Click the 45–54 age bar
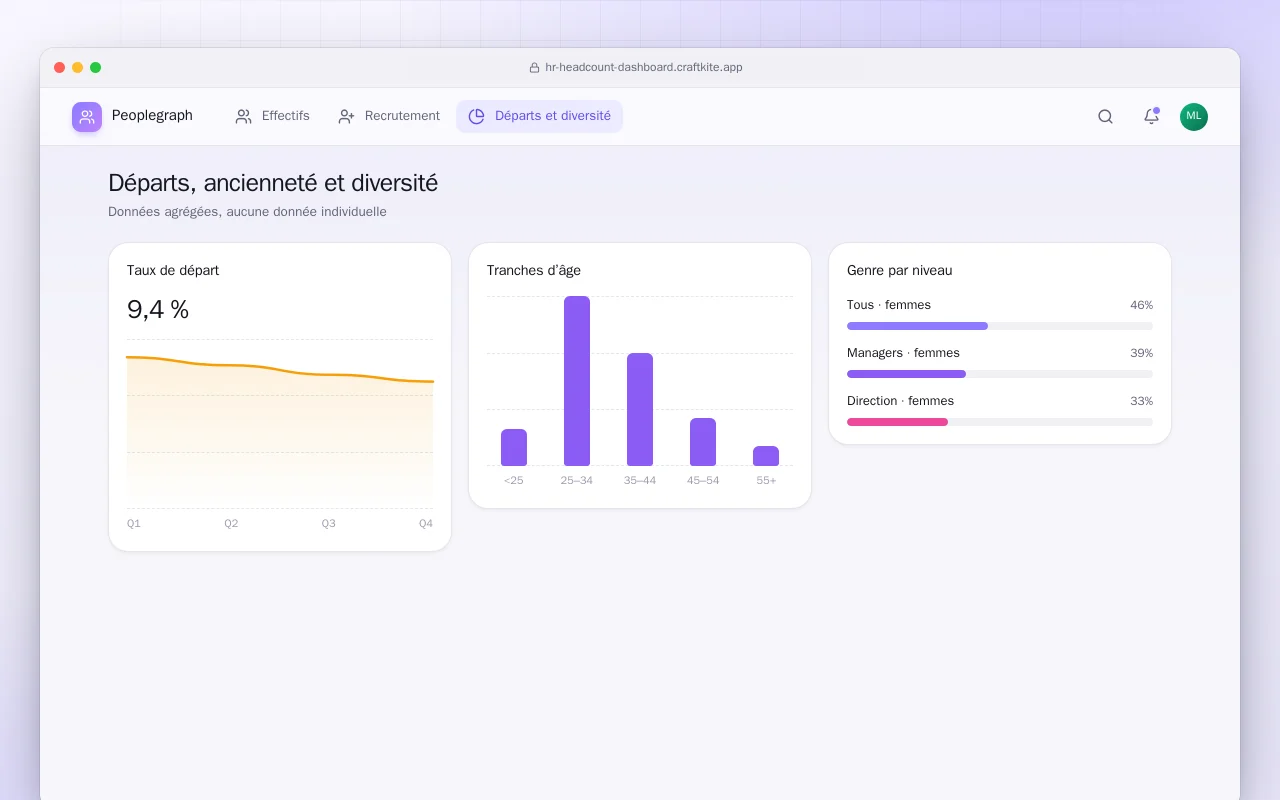 703,442
